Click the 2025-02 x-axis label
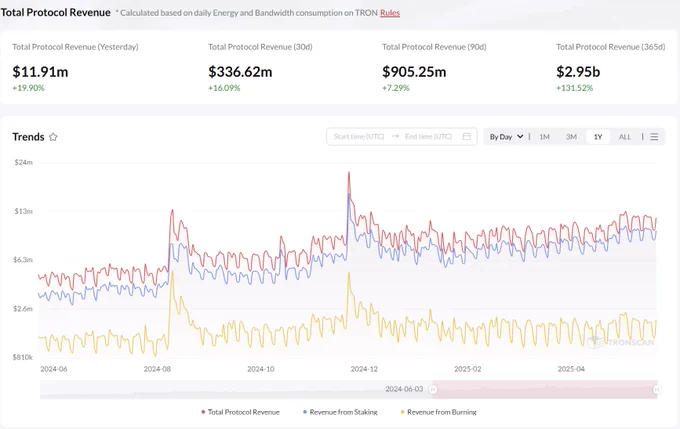The width and height of the screenshot is (680, 429). coord(468,369)
